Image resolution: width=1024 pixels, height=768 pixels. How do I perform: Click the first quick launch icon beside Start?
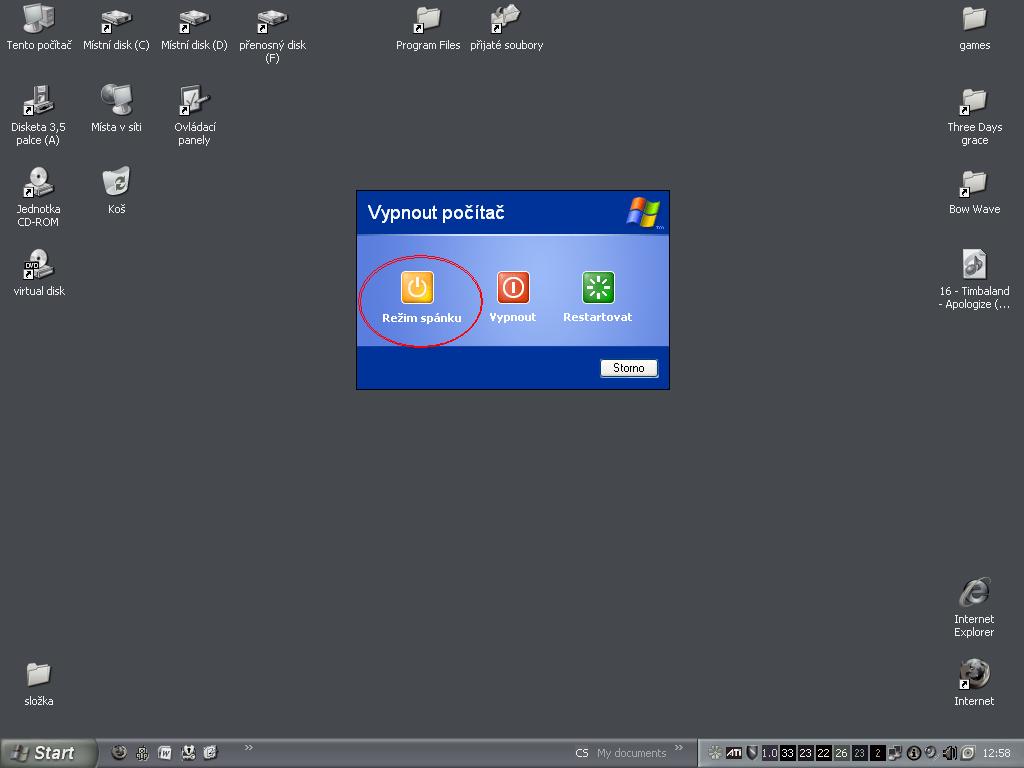119,753
